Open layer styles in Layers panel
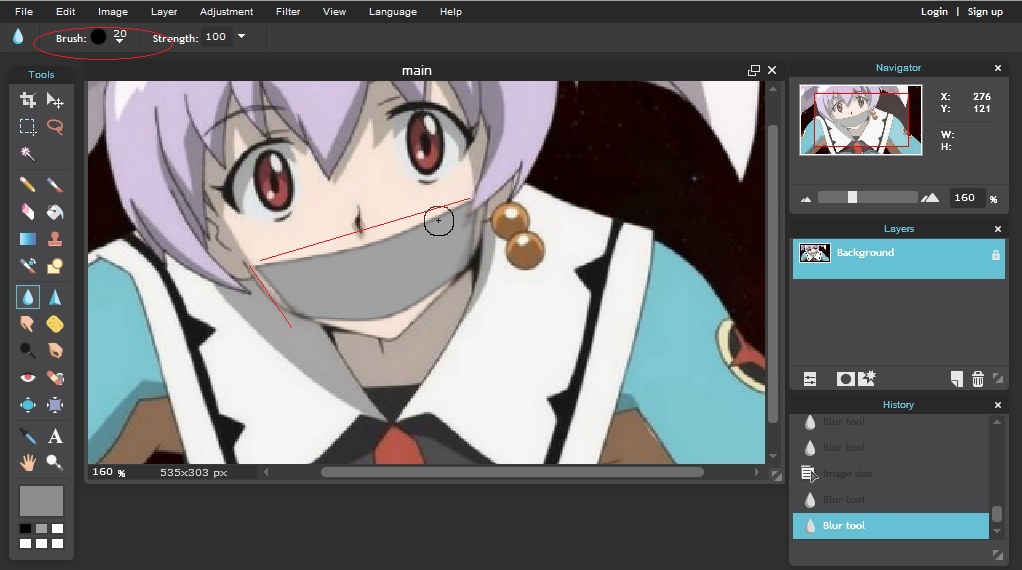 click(x=867, y=378)
